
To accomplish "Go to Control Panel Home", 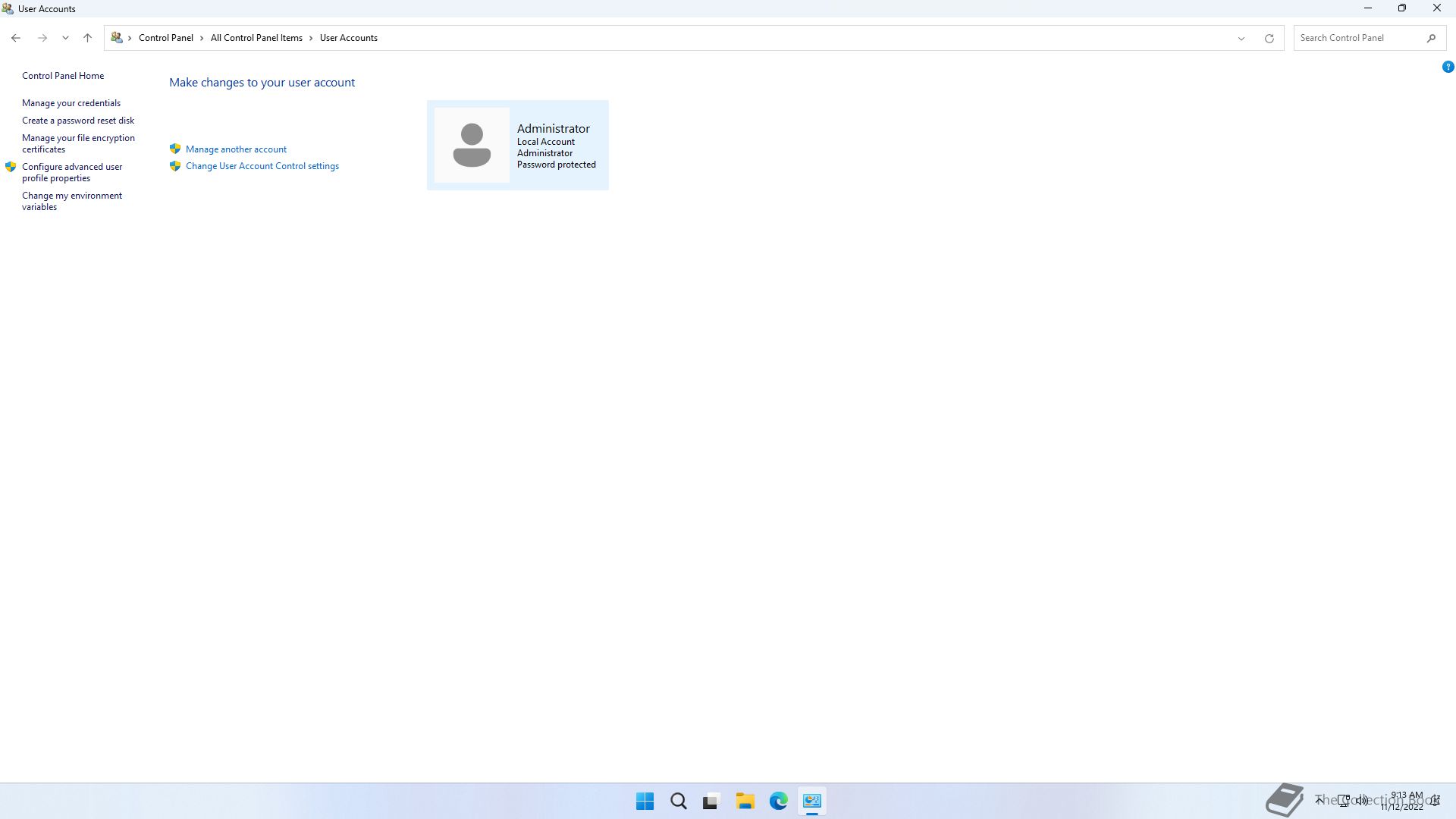I will point(63,76).
